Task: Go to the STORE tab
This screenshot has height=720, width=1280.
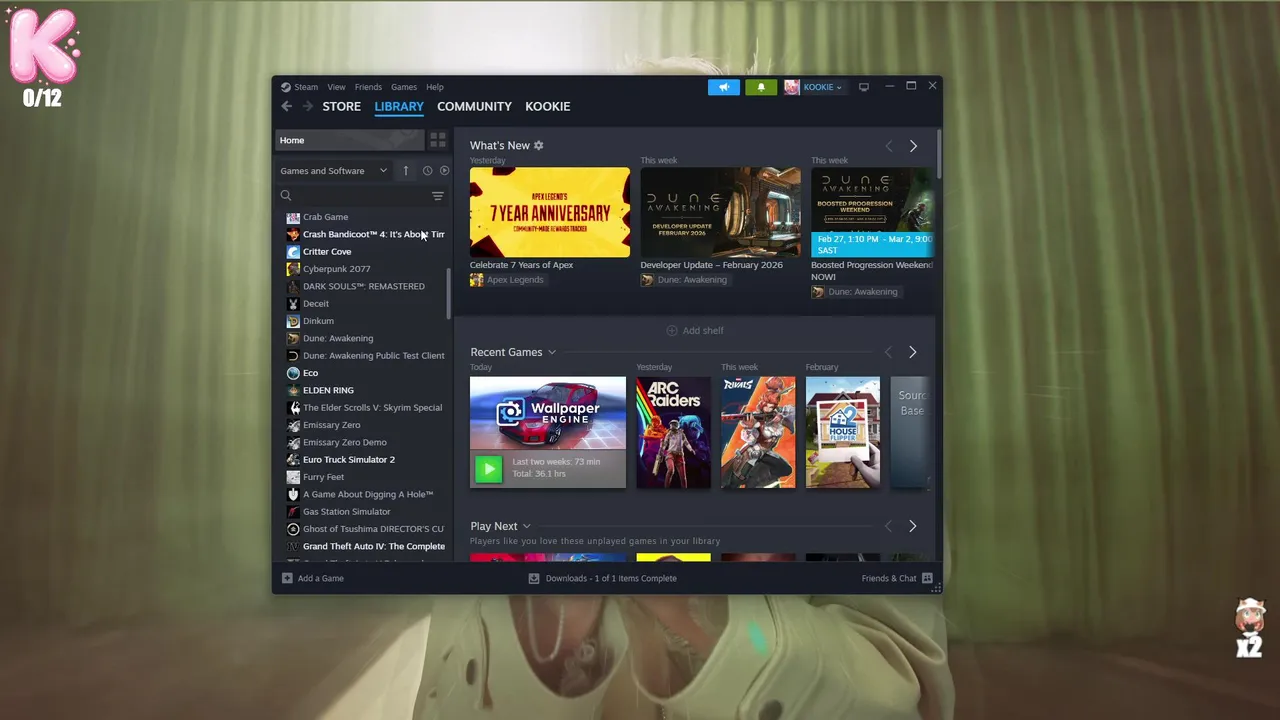Action: coord(341,106)
